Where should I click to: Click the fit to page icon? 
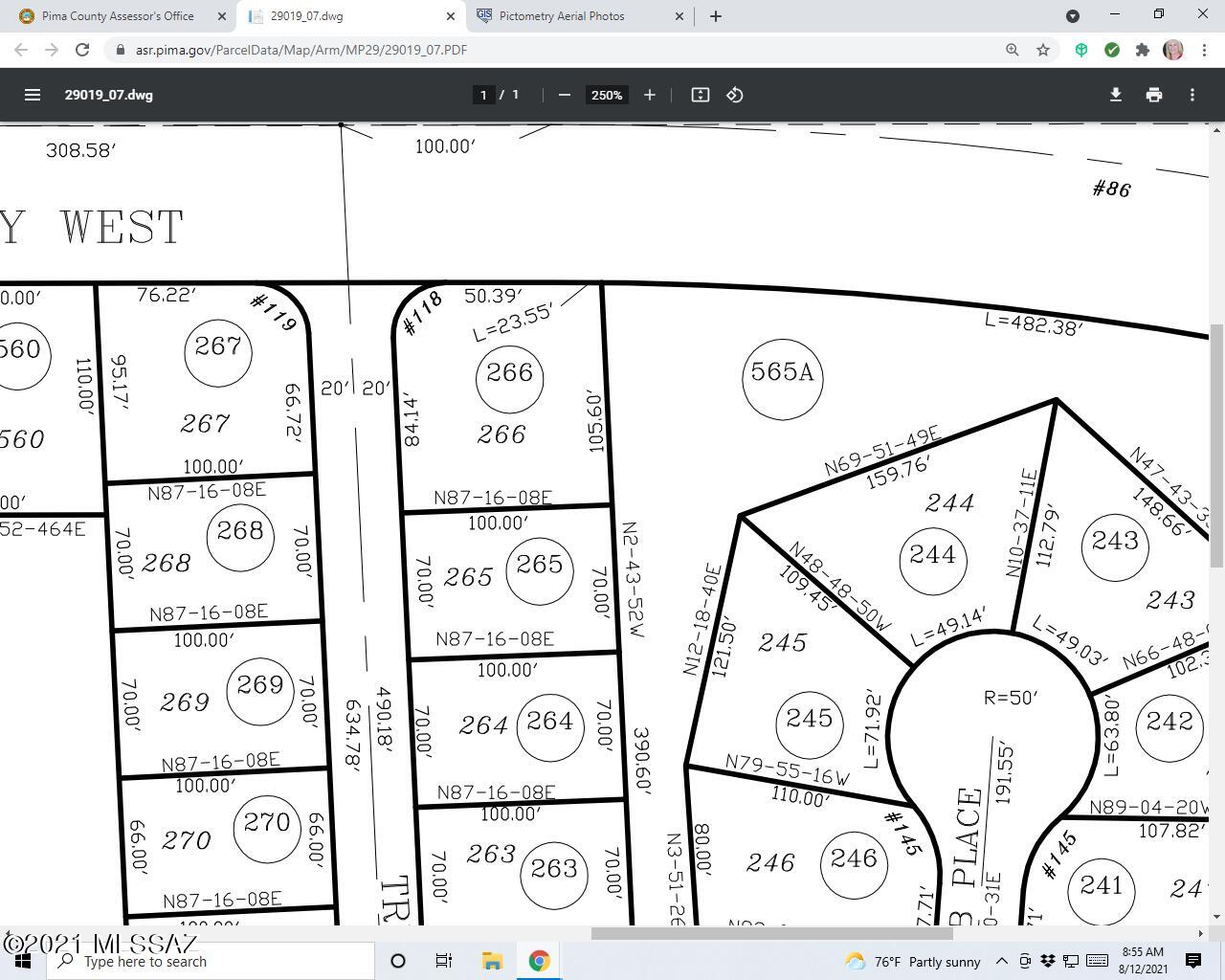tap(701, 95)
